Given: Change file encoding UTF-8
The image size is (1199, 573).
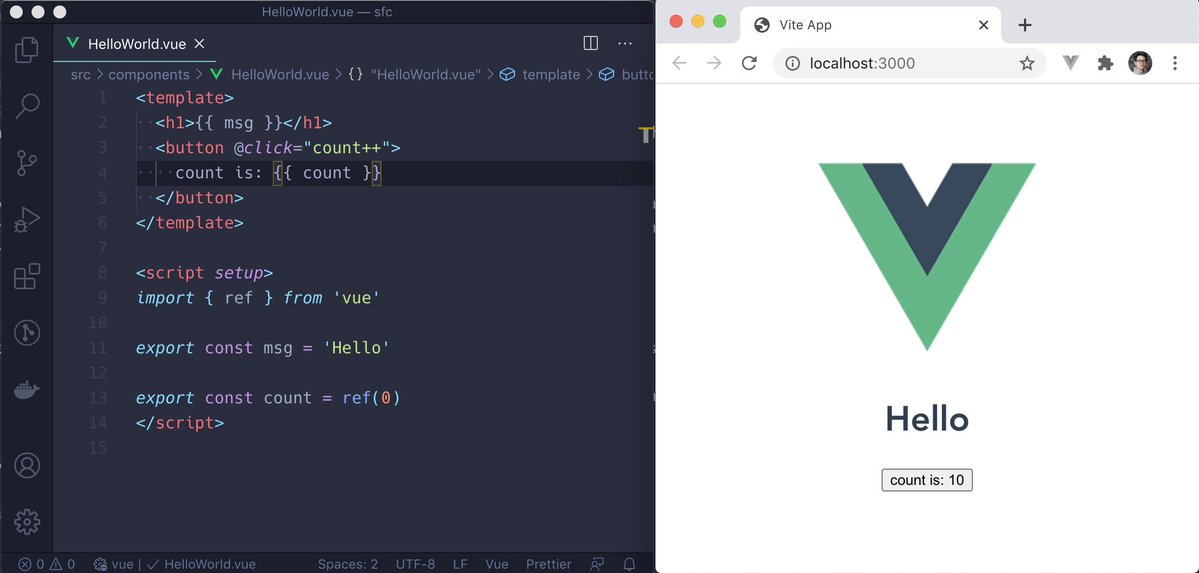Looking at the screenshot, I should tap(415, 565).
